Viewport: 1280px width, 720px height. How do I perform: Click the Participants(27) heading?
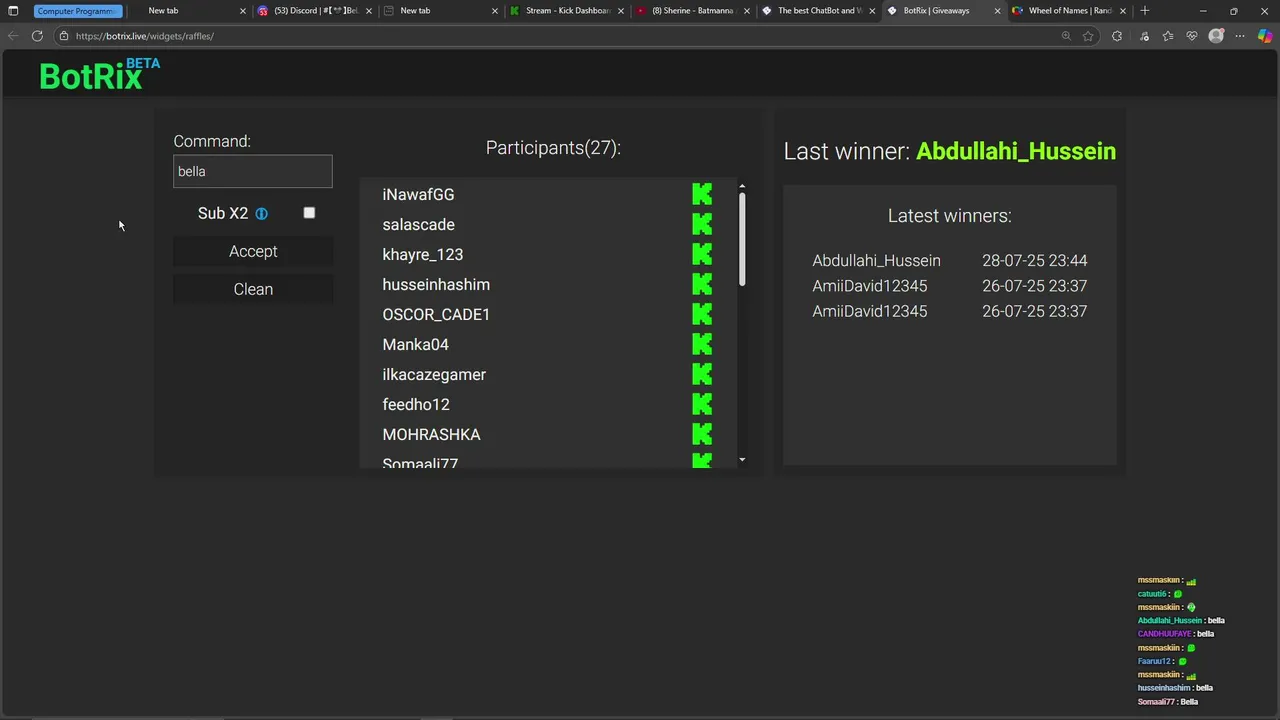point(553,148)
